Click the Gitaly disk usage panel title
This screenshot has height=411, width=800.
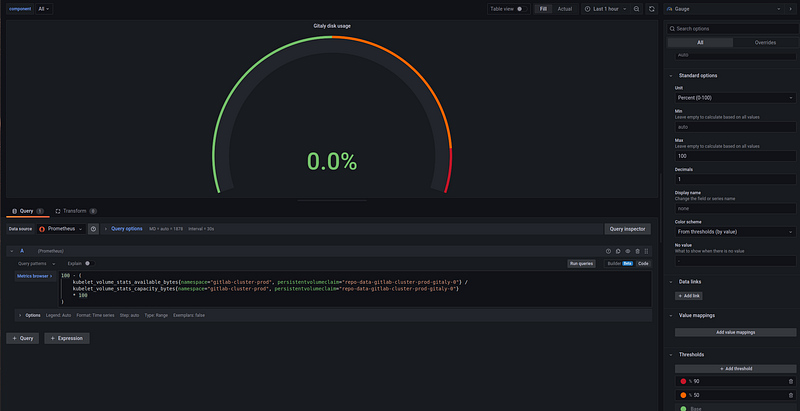coord(332,25)
